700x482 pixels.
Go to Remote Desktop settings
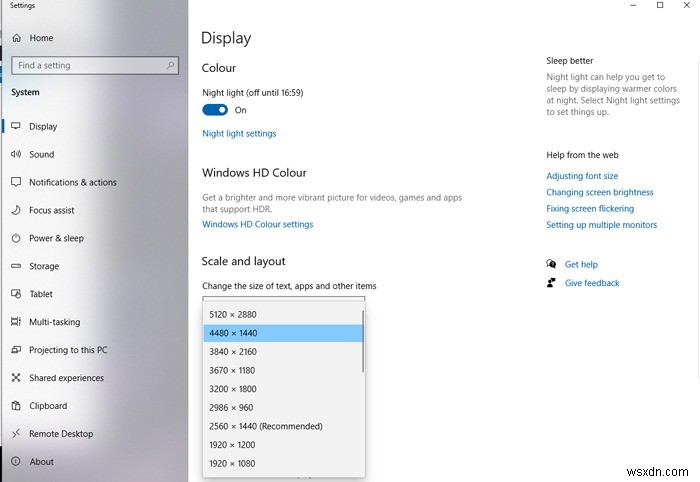[x=61, y=434]
